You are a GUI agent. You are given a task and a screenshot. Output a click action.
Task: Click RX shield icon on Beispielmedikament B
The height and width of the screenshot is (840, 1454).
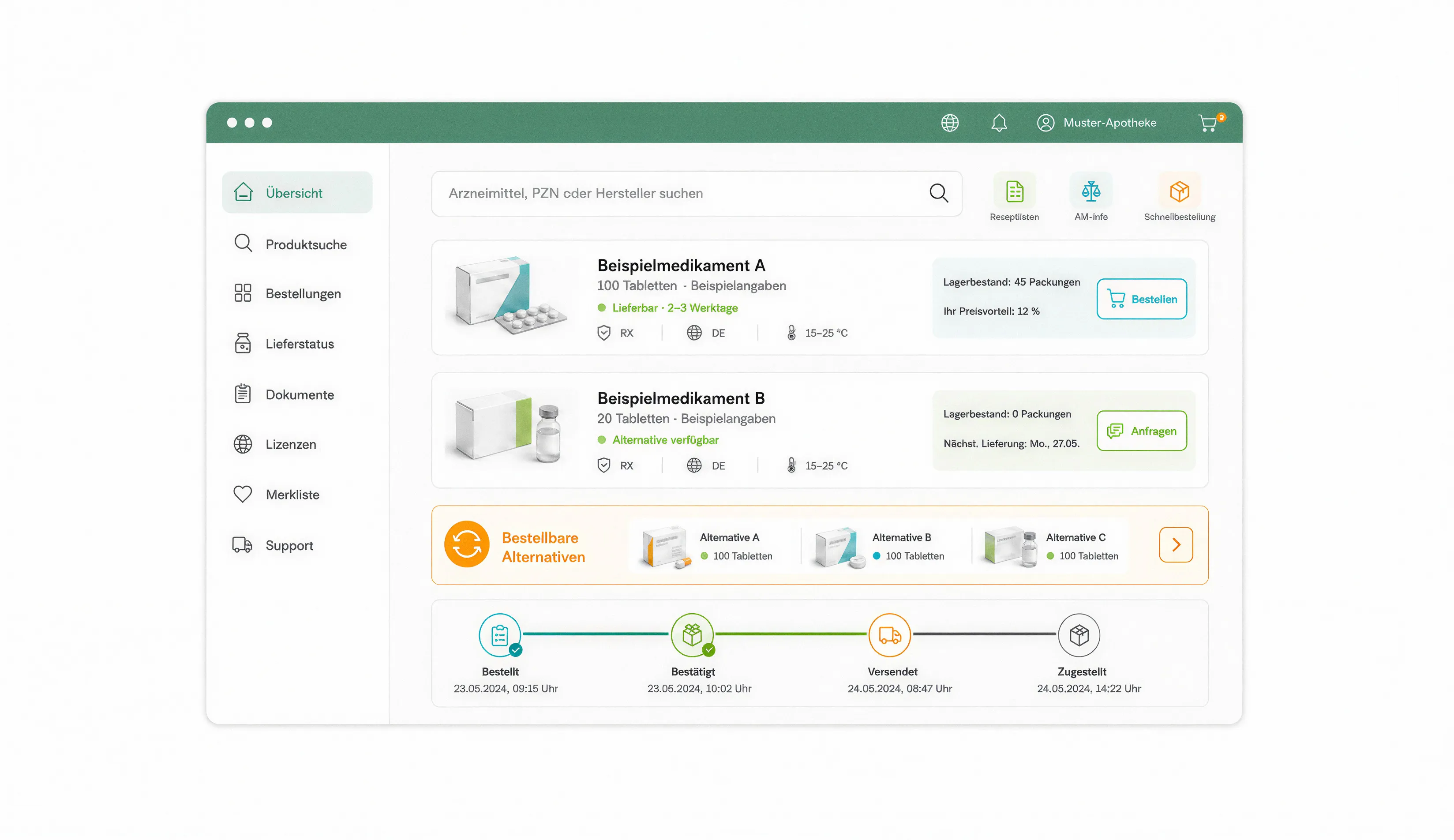click(603, 465)
